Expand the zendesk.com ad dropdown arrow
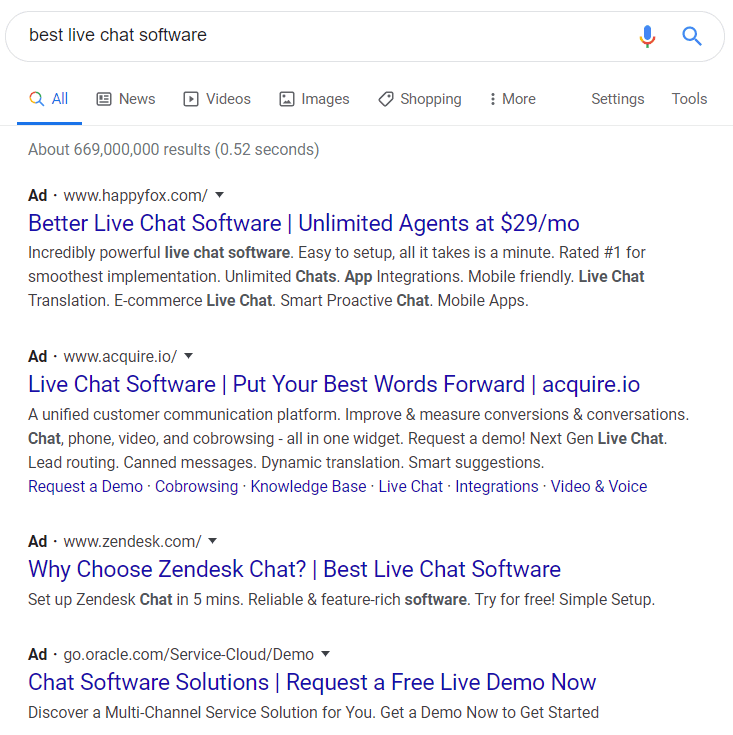This screenshot has width=733, height=735. 213,541
